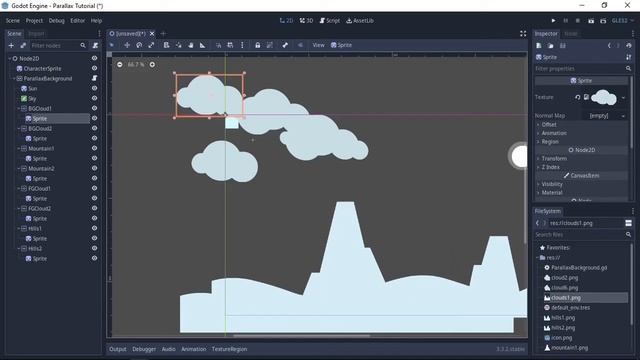This screenshot has height=360, width=640.
Task: Zoom out the 2D viewport
Action: (120, 64)
